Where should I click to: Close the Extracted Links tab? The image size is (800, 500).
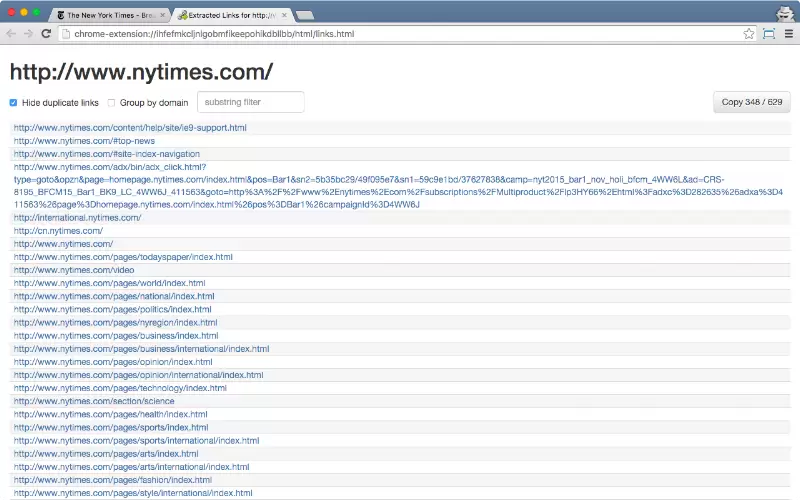285,16
